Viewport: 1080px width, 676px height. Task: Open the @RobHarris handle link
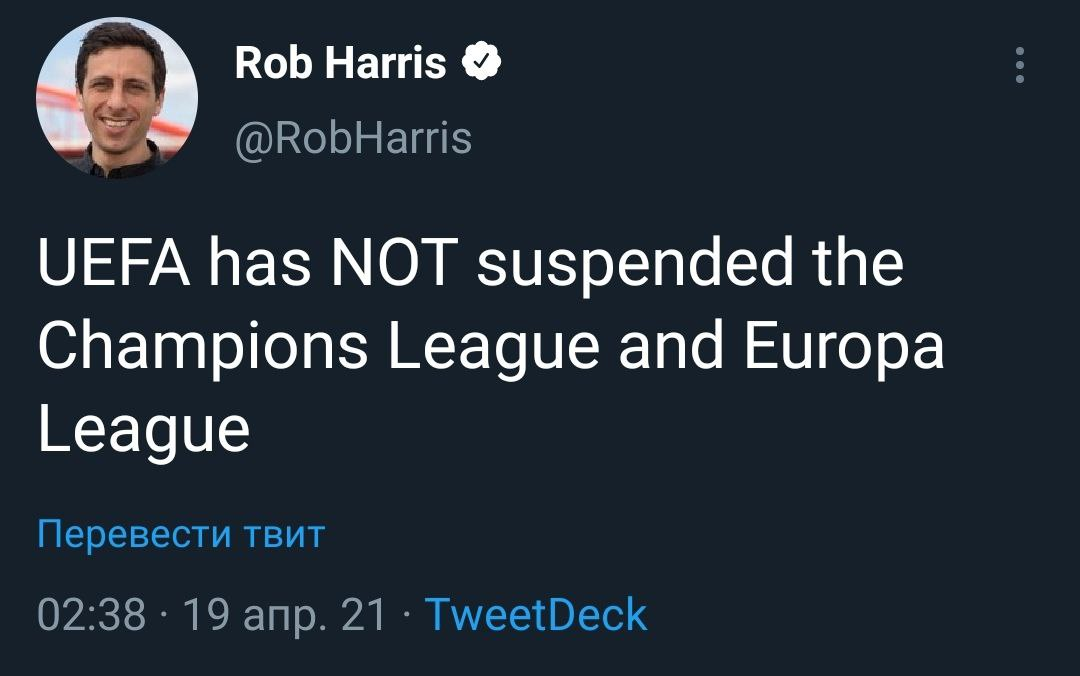click(x=353, y=137)
